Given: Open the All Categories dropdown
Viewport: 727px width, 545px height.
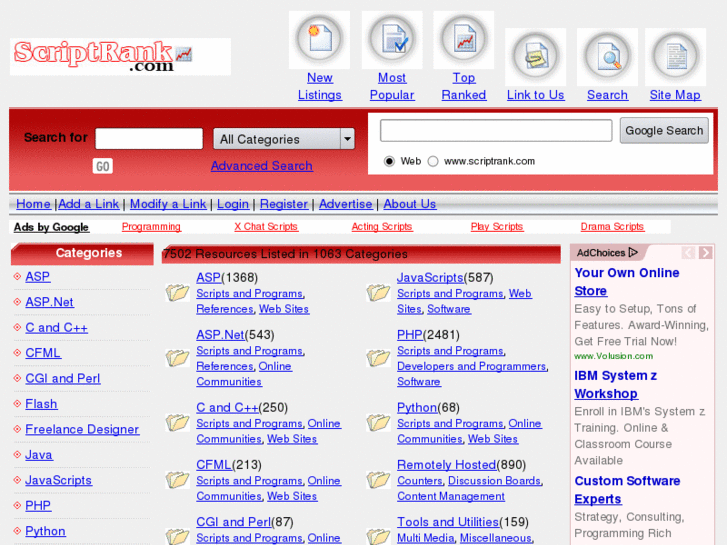Looking at the screenshot, I should (284, 139).
